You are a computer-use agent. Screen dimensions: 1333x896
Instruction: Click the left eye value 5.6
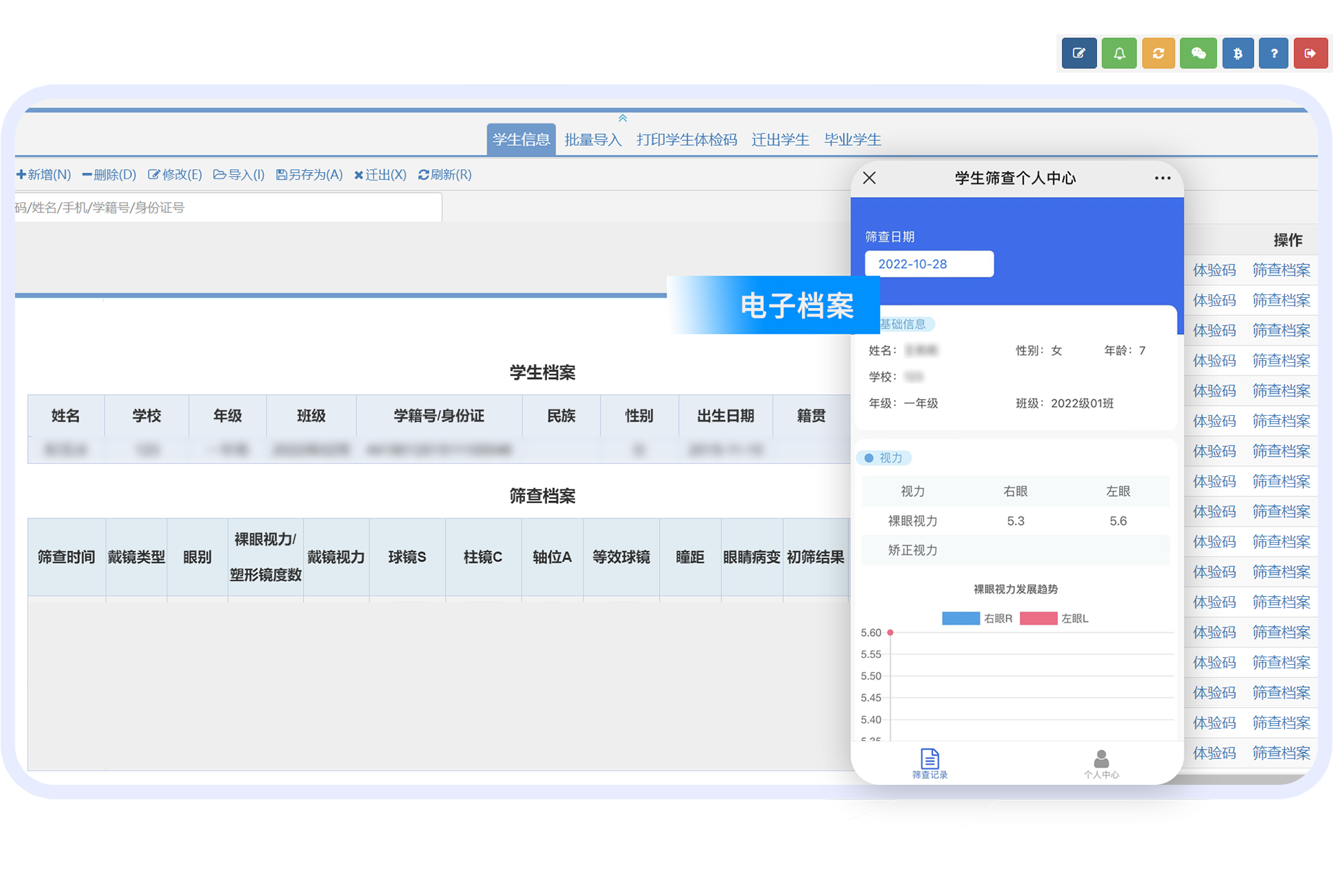pyautogui.click(x=1118, y=521)
